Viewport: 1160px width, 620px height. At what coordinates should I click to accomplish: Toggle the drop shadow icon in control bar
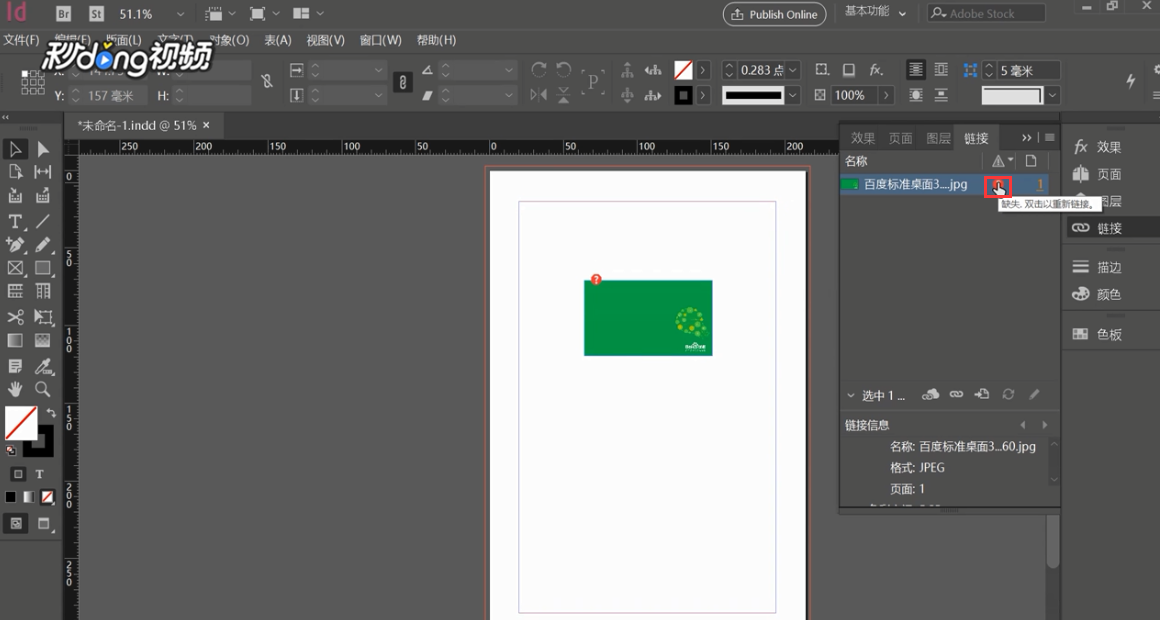(849, 70)
